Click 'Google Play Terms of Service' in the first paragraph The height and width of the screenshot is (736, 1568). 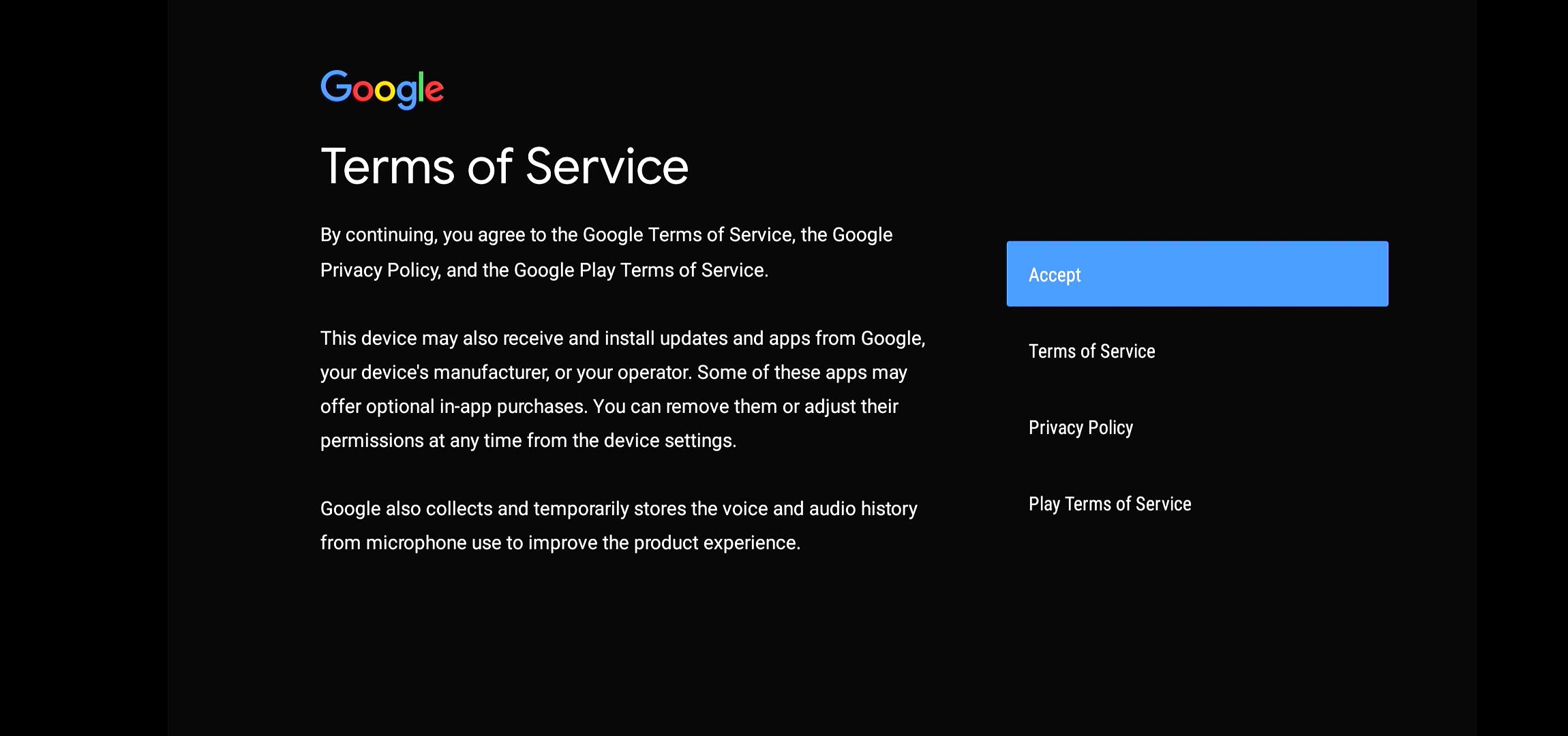[x=639, y=270]
